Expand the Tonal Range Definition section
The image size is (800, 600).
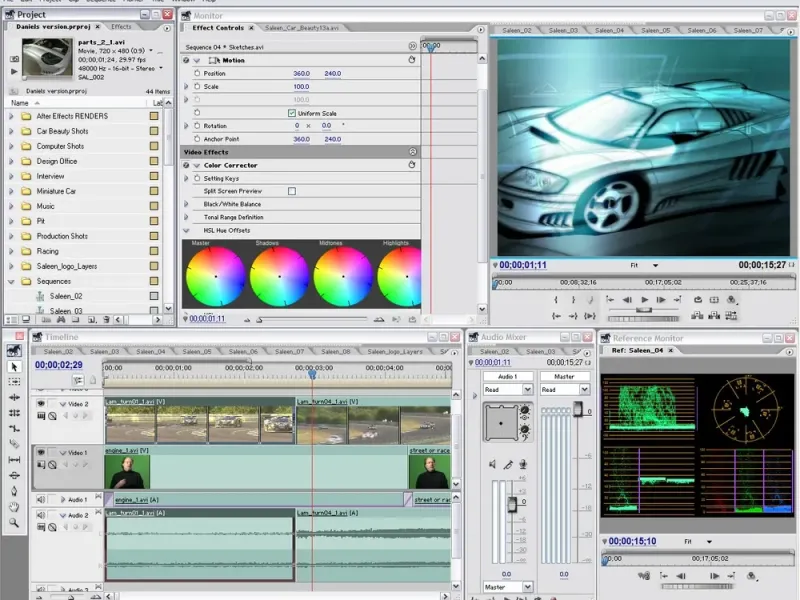(187, 217)
